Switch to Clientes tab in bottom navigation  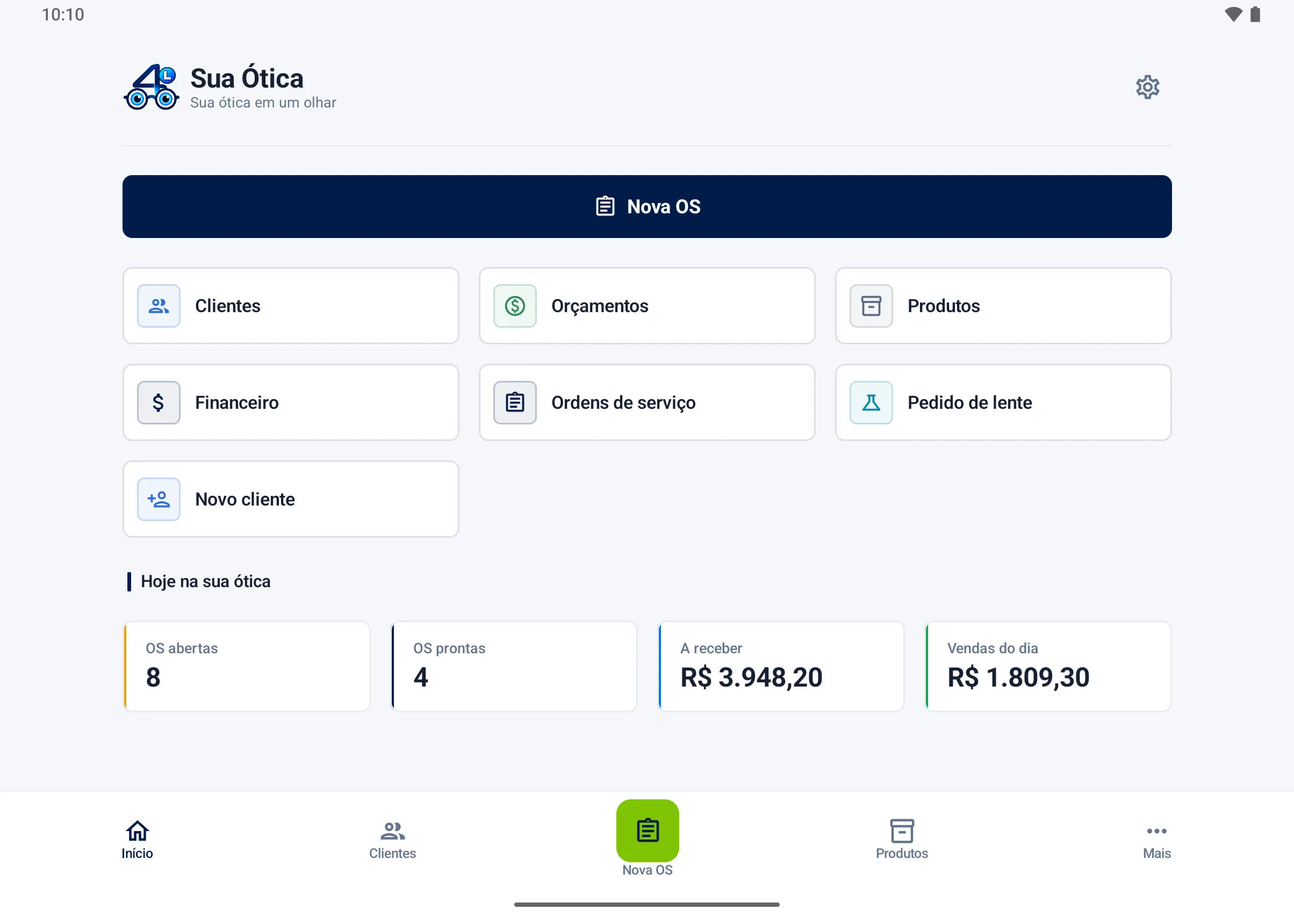[x=392, y=840]
